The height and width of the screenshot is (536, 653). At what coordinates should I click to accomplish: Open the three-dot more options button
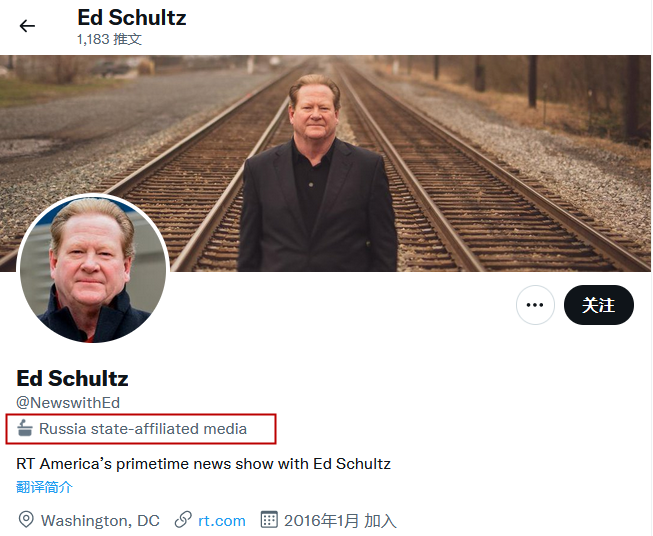click(x=535, y=305)
